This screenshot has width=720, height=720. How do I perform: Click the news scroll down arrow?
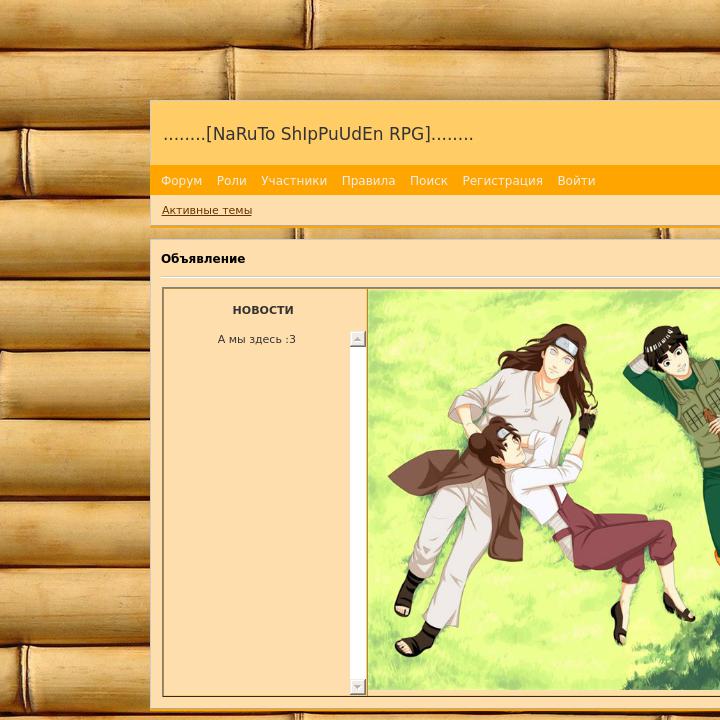click(x=358, y=686)
